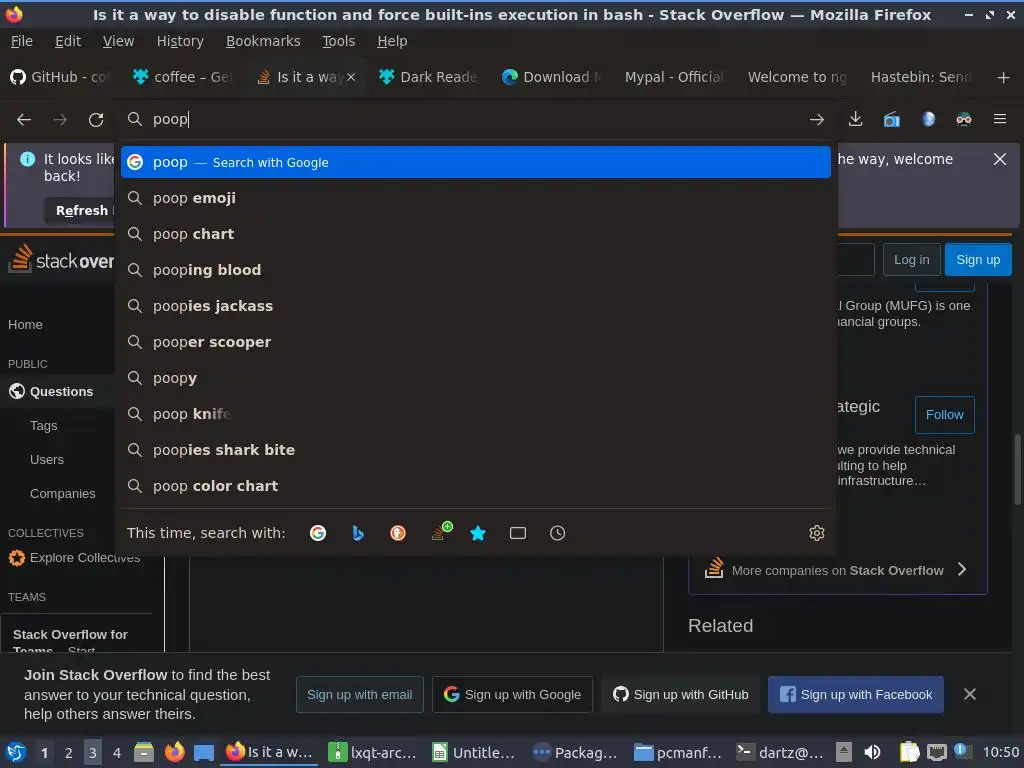Switch to virtual desktop 1

click(44, 752)
